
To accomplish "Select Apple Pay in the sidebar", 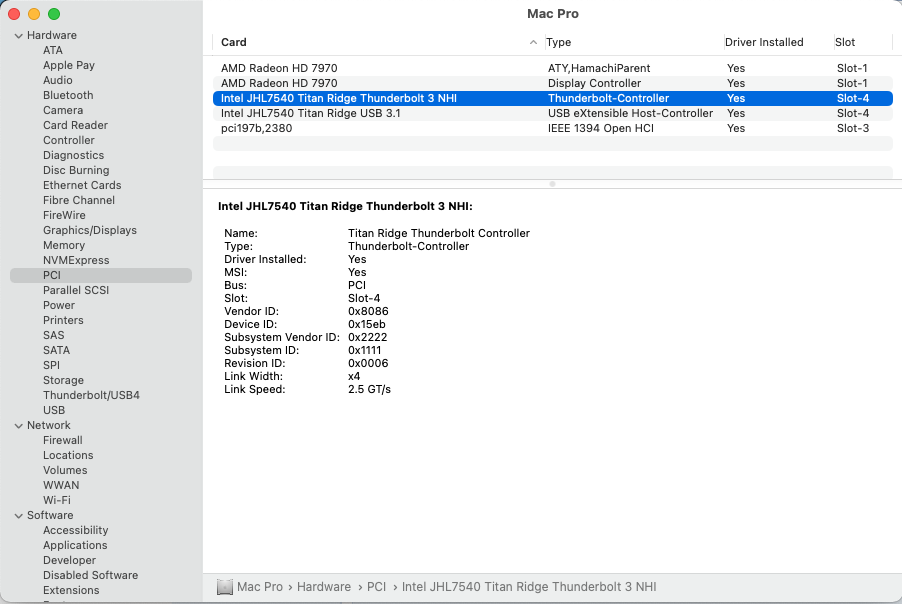I will point(69,65).
